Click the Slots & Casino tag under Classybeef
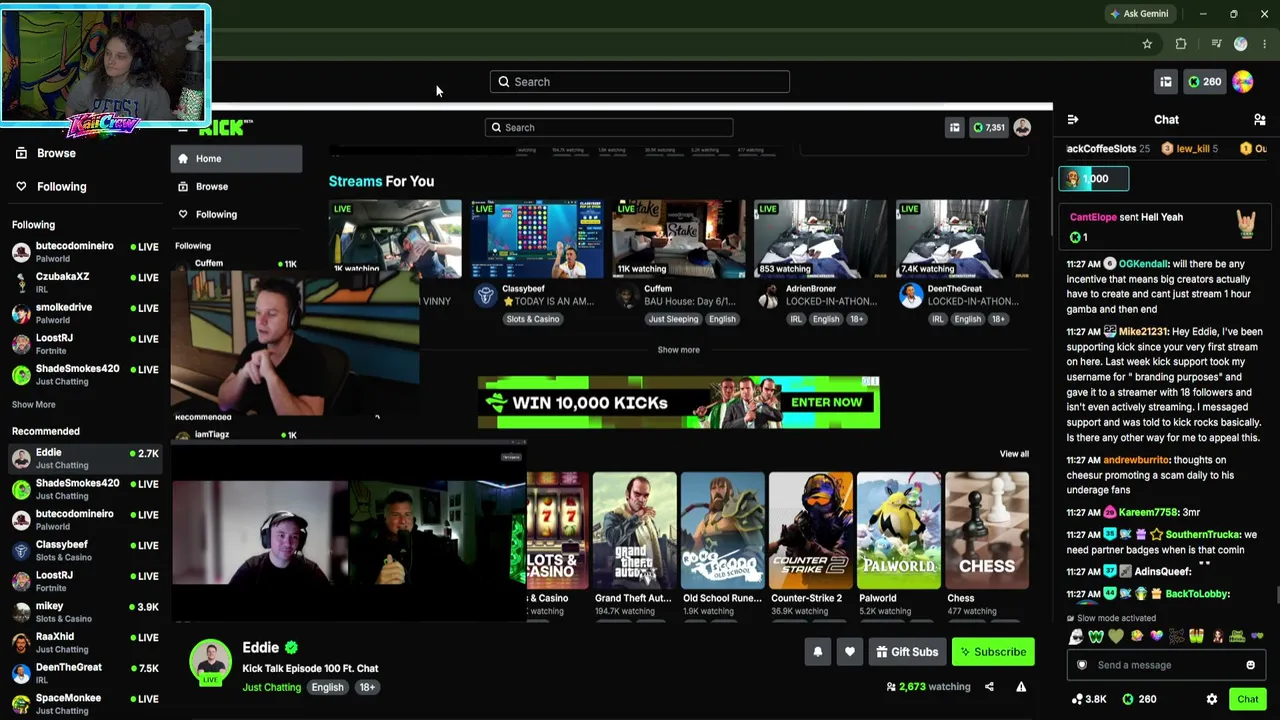This screenshot has height=720, width=1280. [532, 319]
